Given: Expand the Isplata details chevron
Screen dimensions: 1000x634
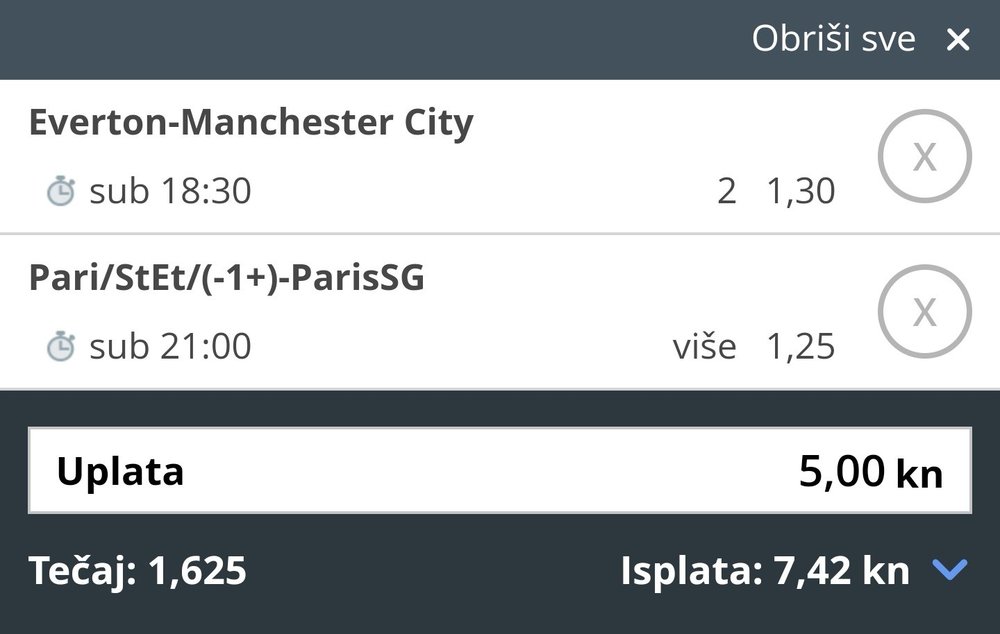Looking at the screenshot, I should [949, 571].
